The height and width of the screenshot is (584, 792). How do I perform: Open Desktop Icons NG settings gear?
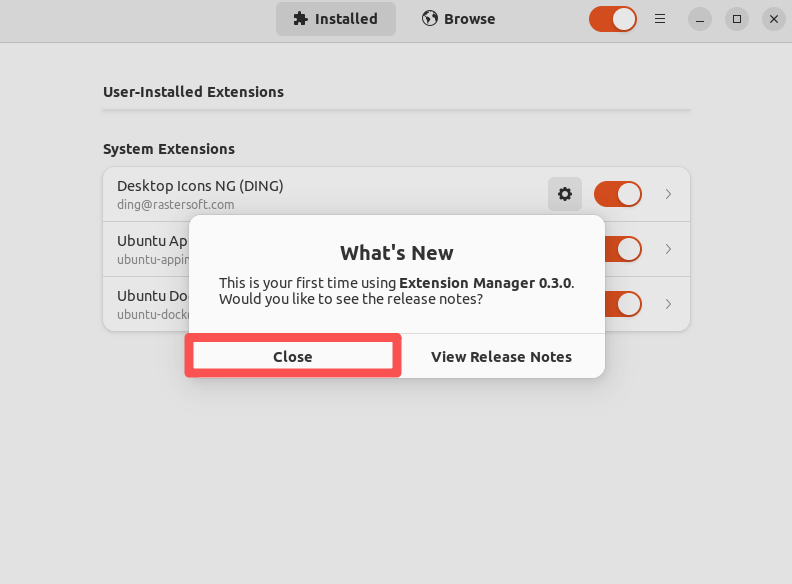coord(565,194)
